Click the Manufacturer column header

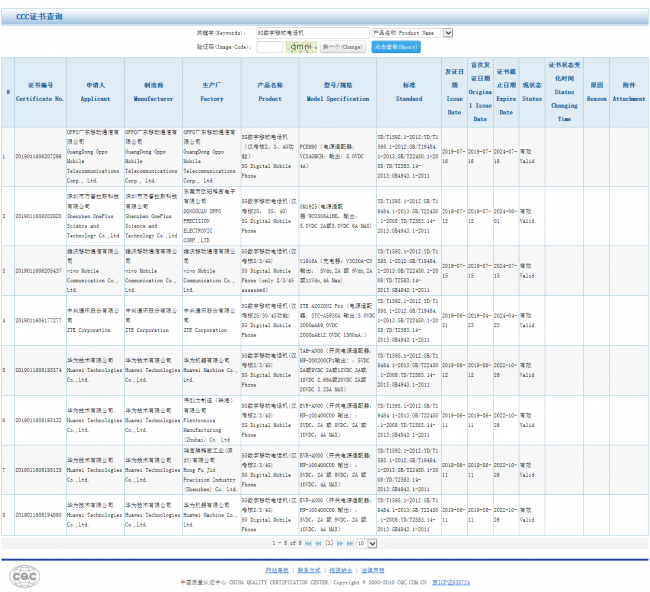coord(153,92)
